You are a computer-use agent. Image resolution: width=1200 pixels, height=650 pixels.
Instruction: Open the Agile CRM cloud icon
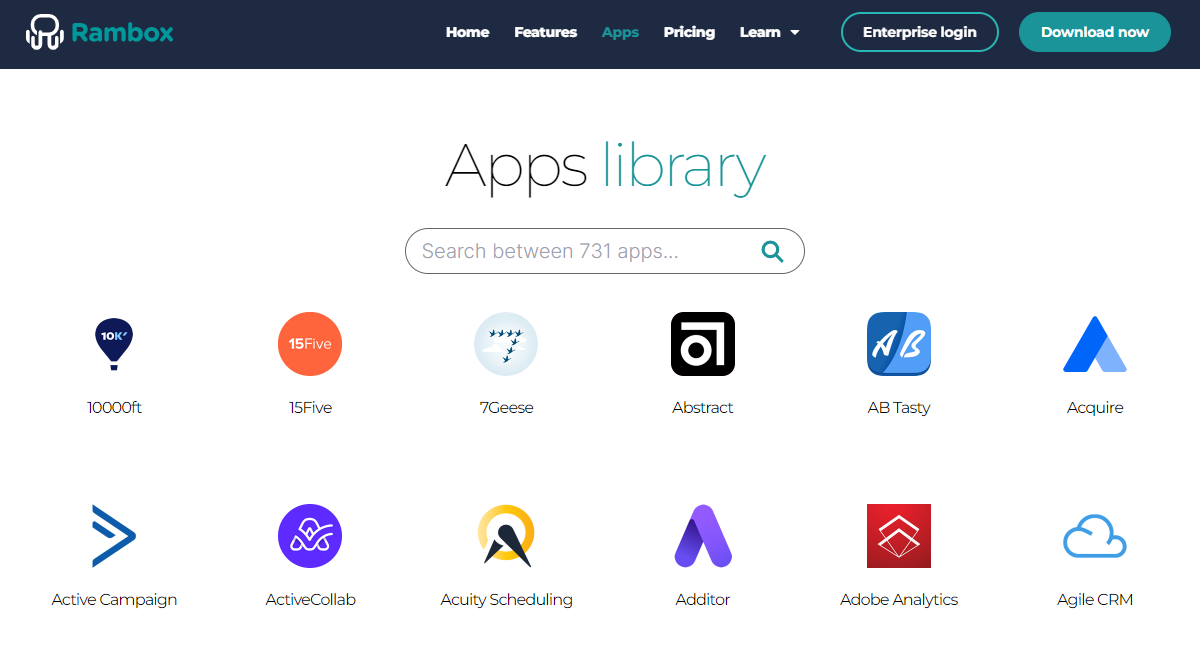tap(1095, 537)
